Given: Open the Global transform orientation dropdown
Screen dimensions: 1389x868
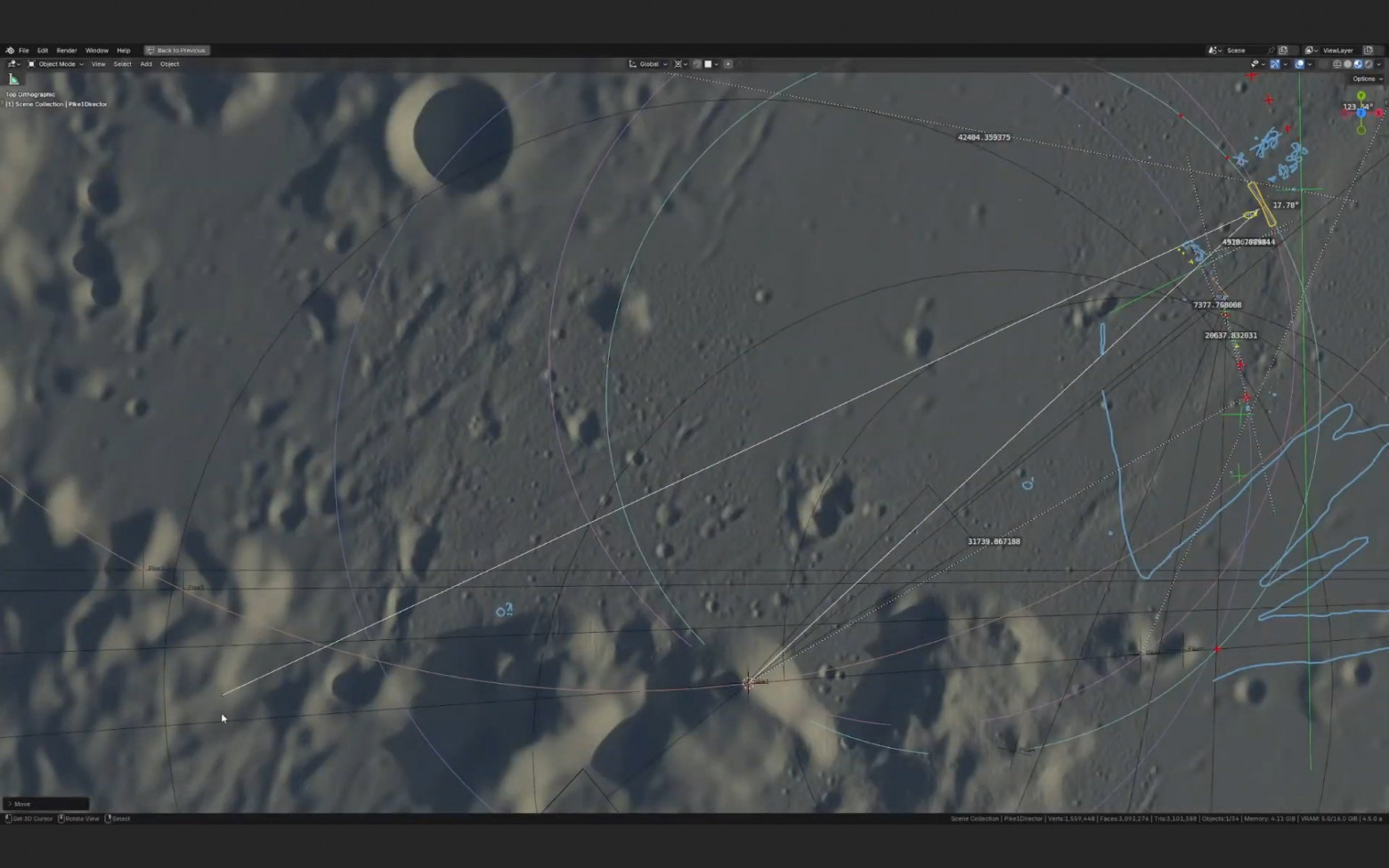Looking at the screenshot, I should click(648, 64).
